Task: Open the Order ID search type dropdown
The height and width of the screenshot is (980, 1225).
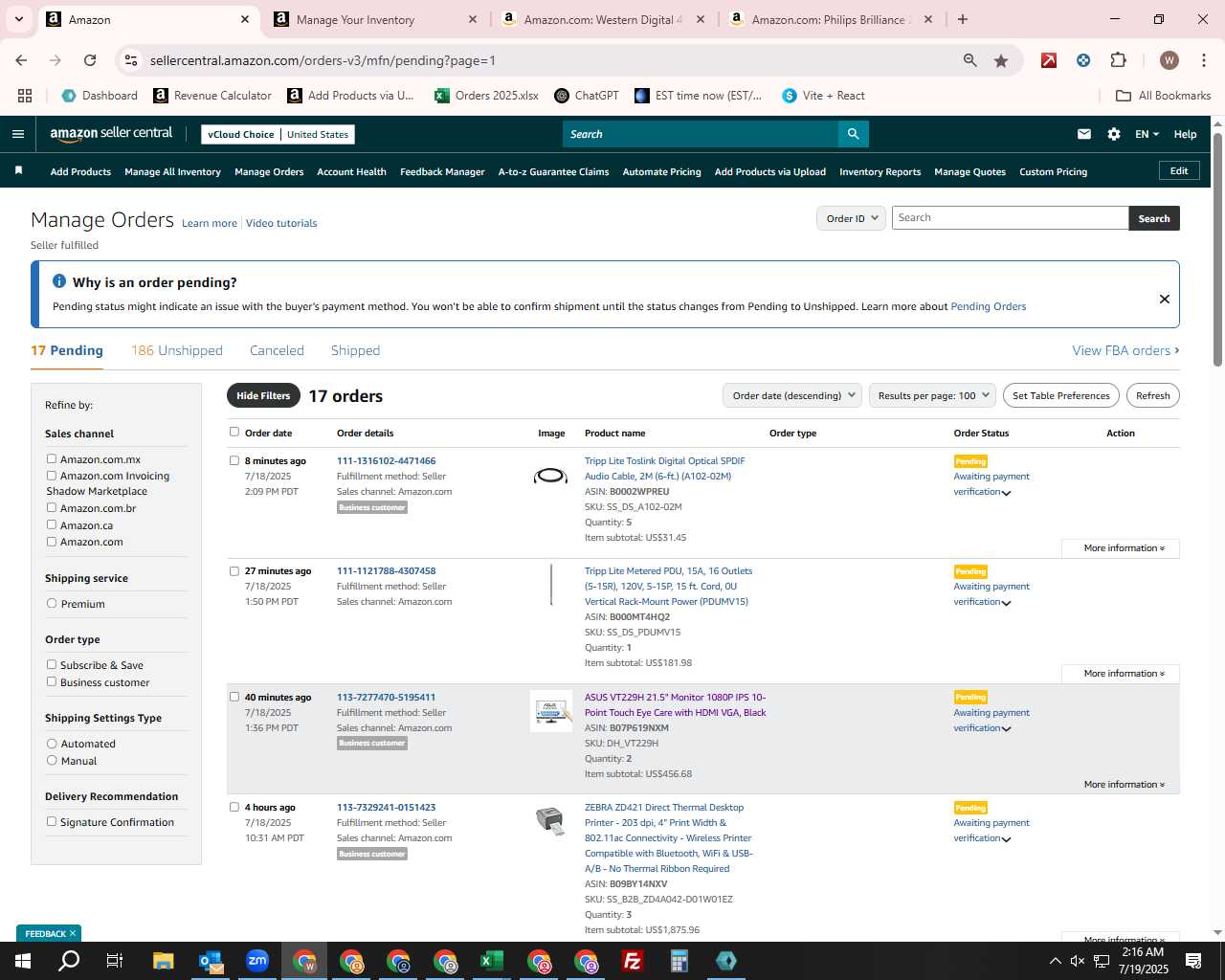Action: tap(851, 218)
